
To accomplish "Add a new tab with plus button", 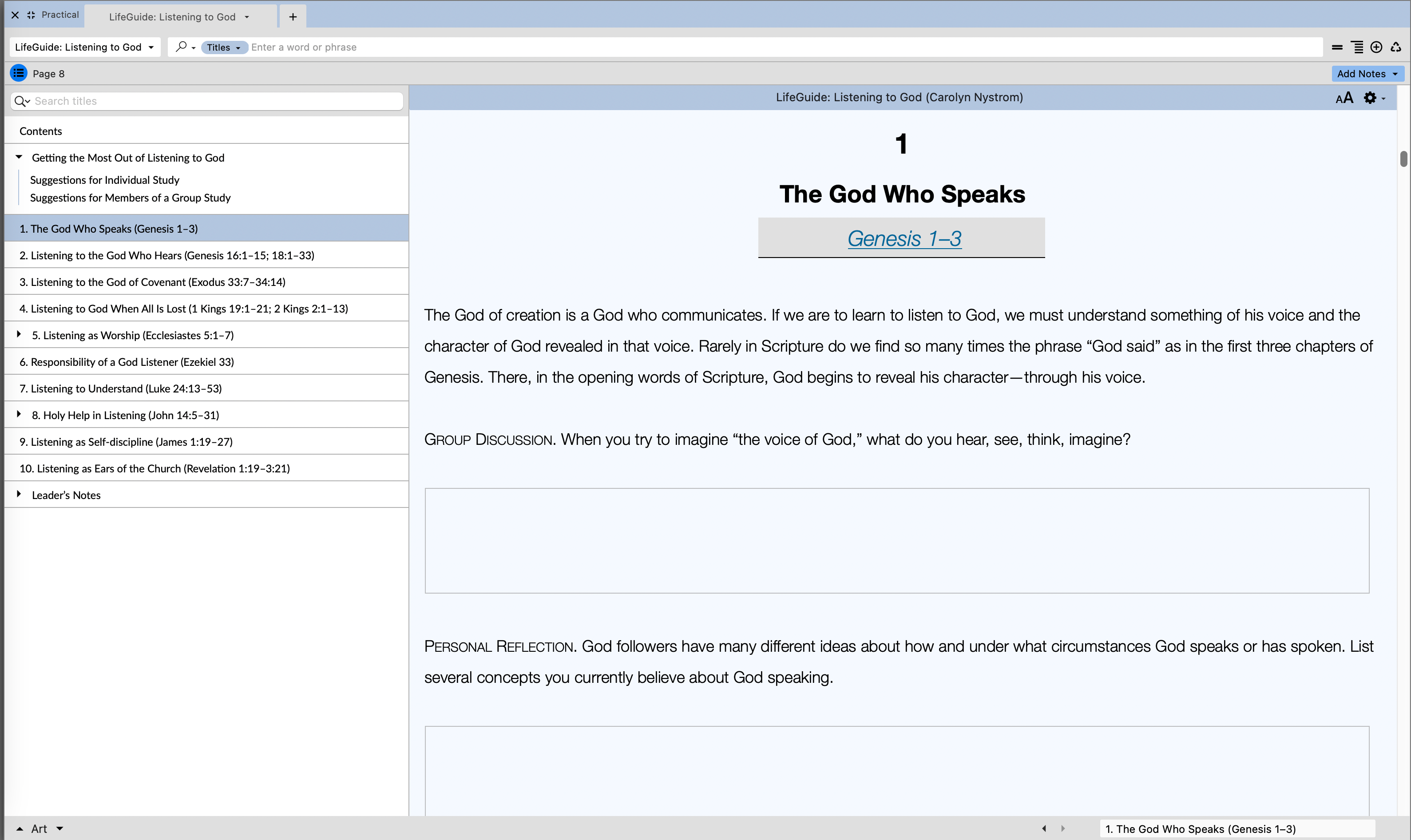I will click(293, 16).
